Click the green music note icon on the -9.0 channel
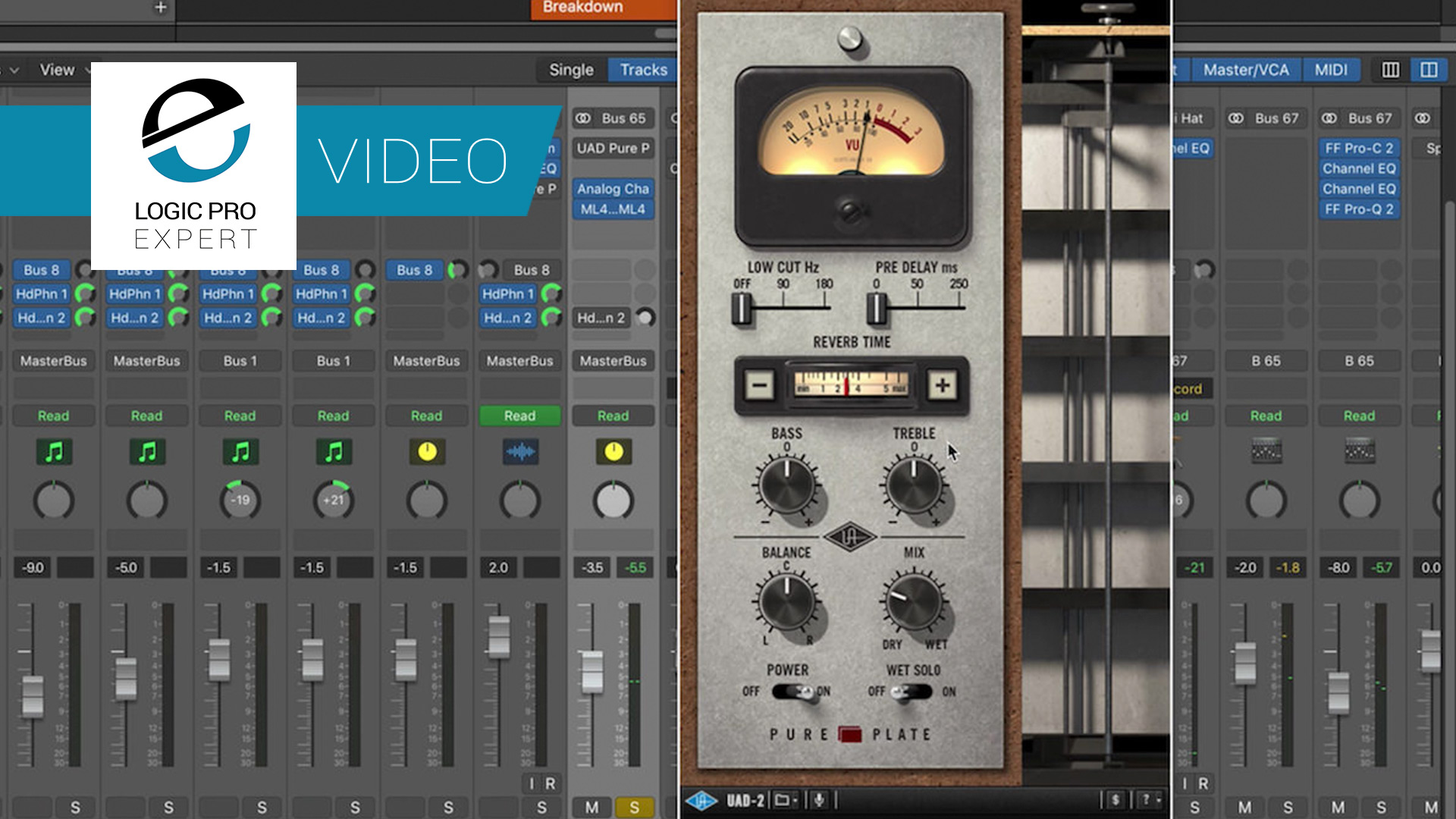The image size is (1456, 819). pos(54,452)
